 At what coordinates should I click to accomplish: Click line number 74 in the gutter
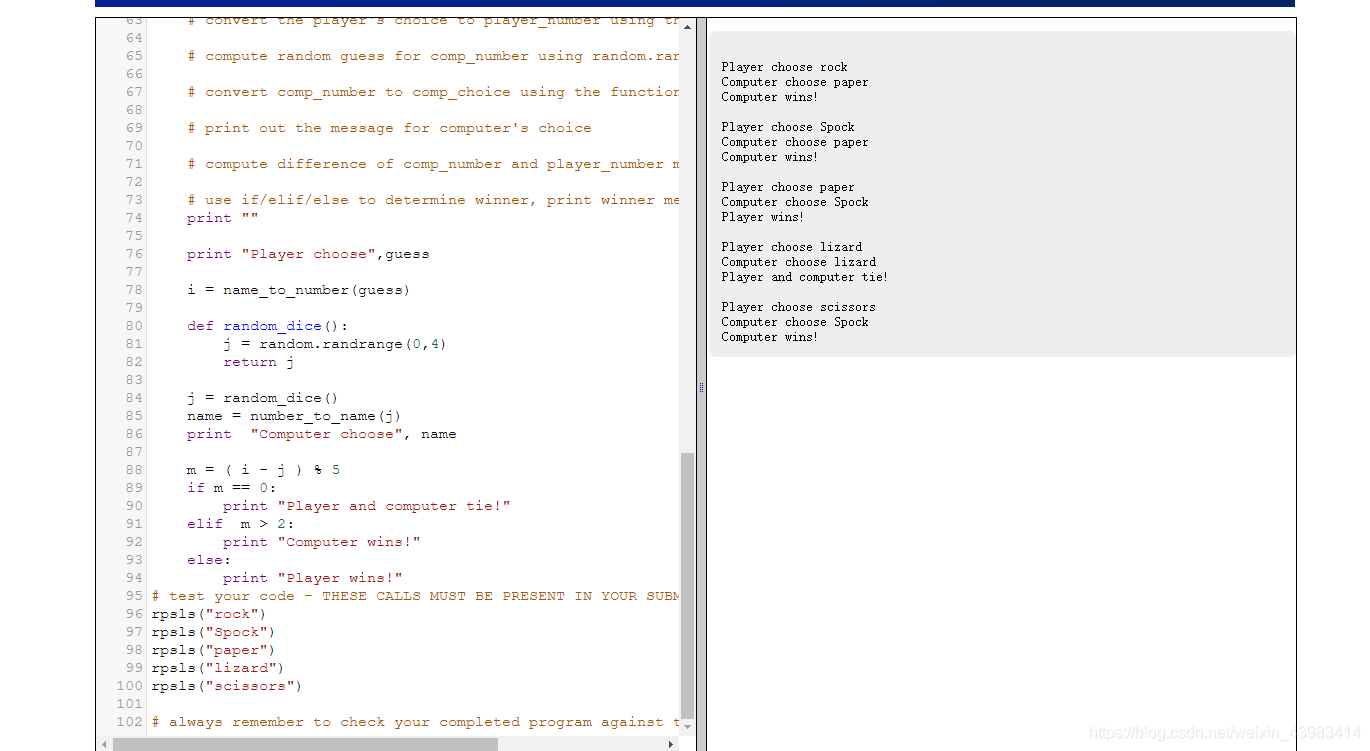click(x=134, y=218)
